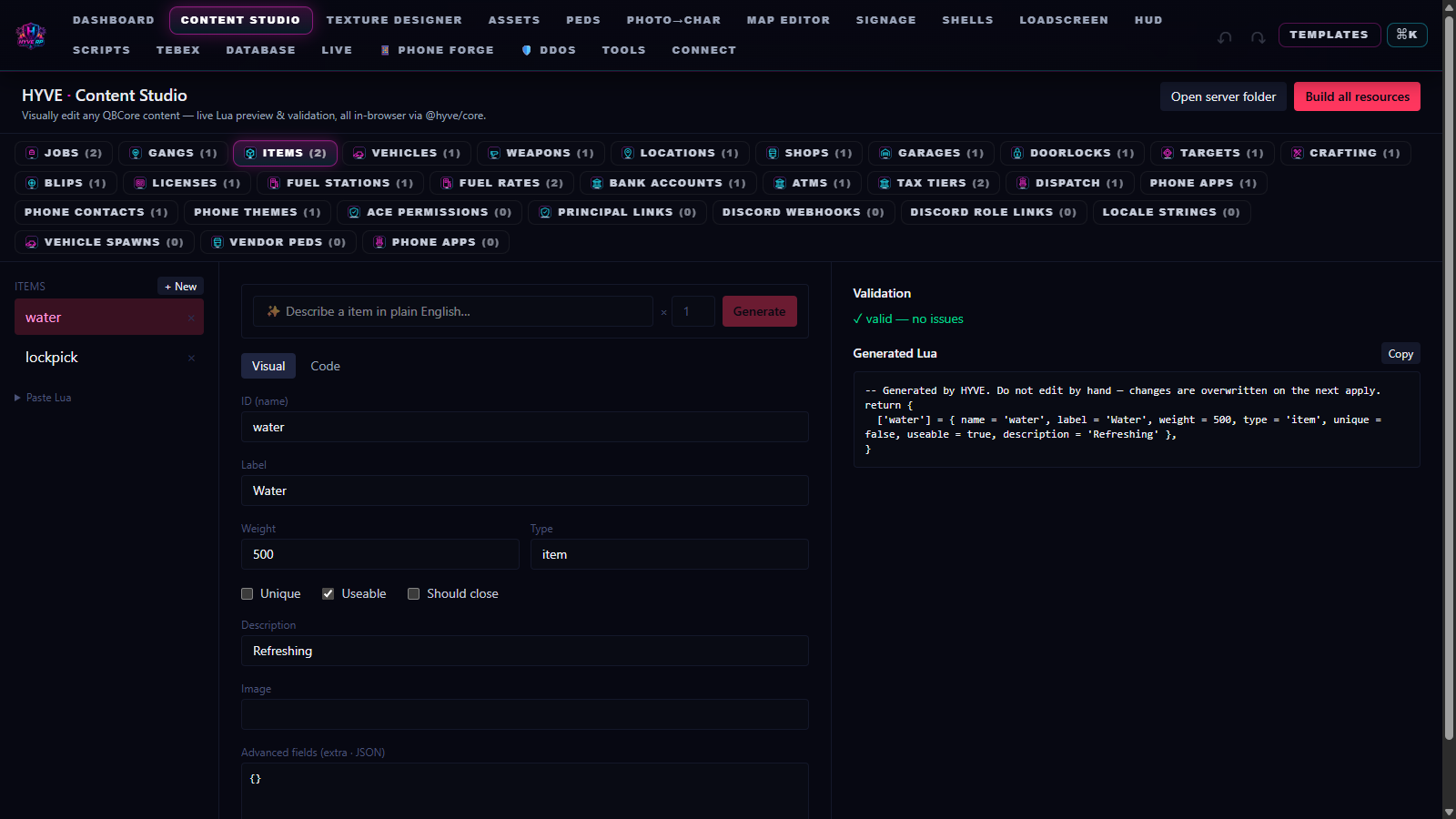The height and width of the screenshot is (819, 1456).
Task: Select the lockpick item in list
Action: coord(109,358)
